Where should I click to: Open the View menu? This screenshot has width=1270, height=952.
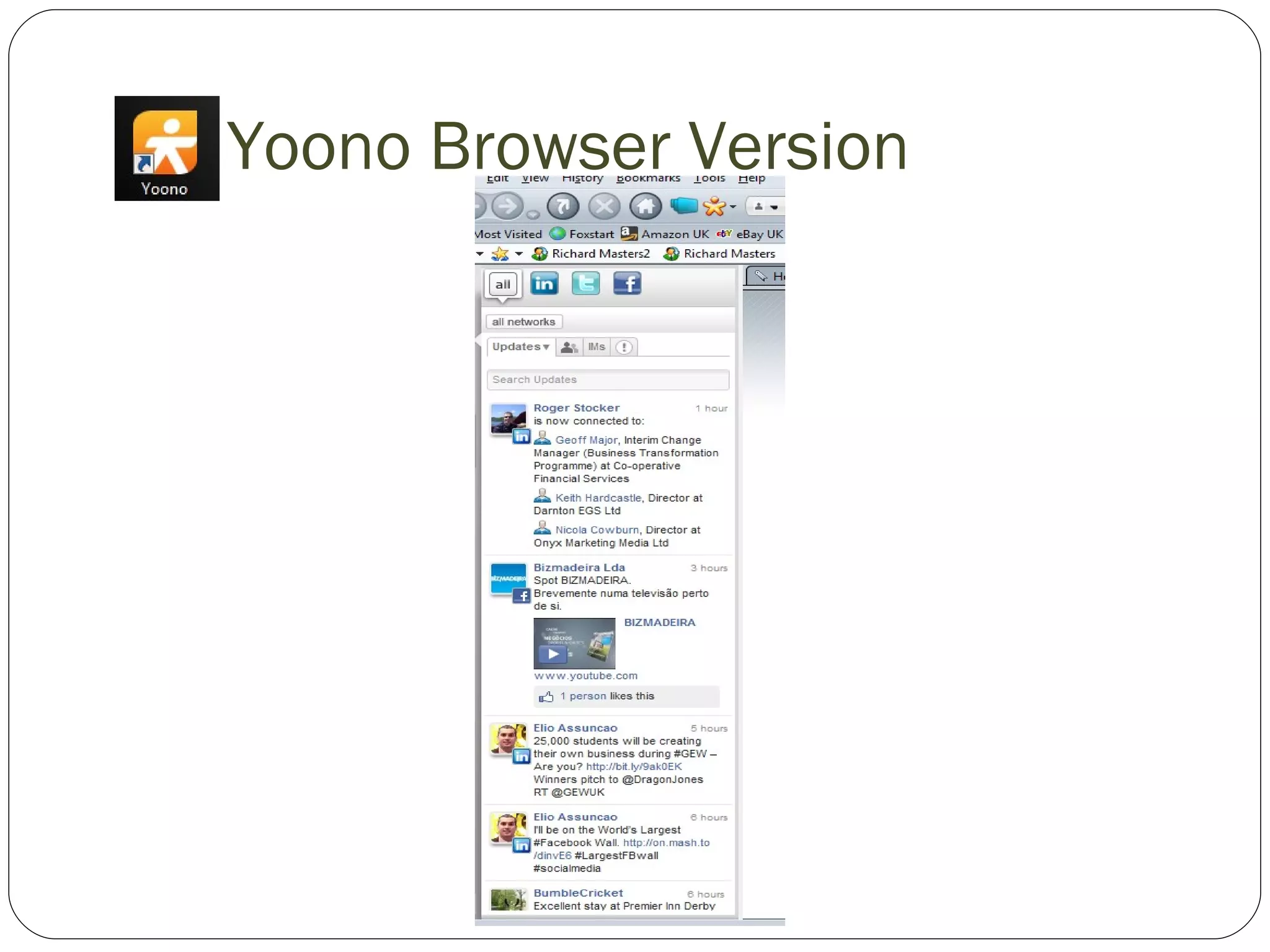coord(535,178)
